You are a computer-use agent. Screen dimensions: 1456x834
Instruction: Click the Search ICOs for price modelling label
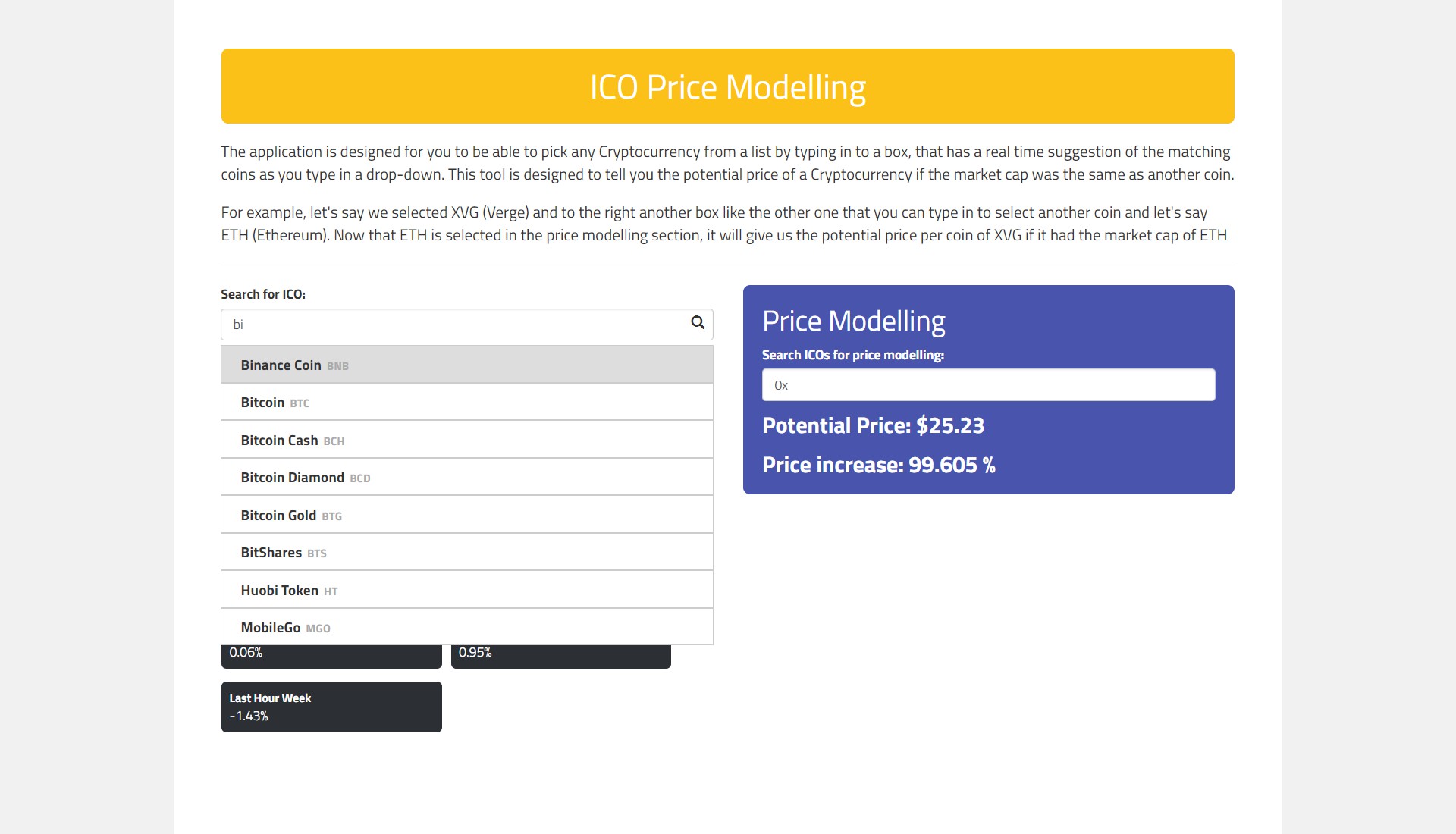coord(852,355)
